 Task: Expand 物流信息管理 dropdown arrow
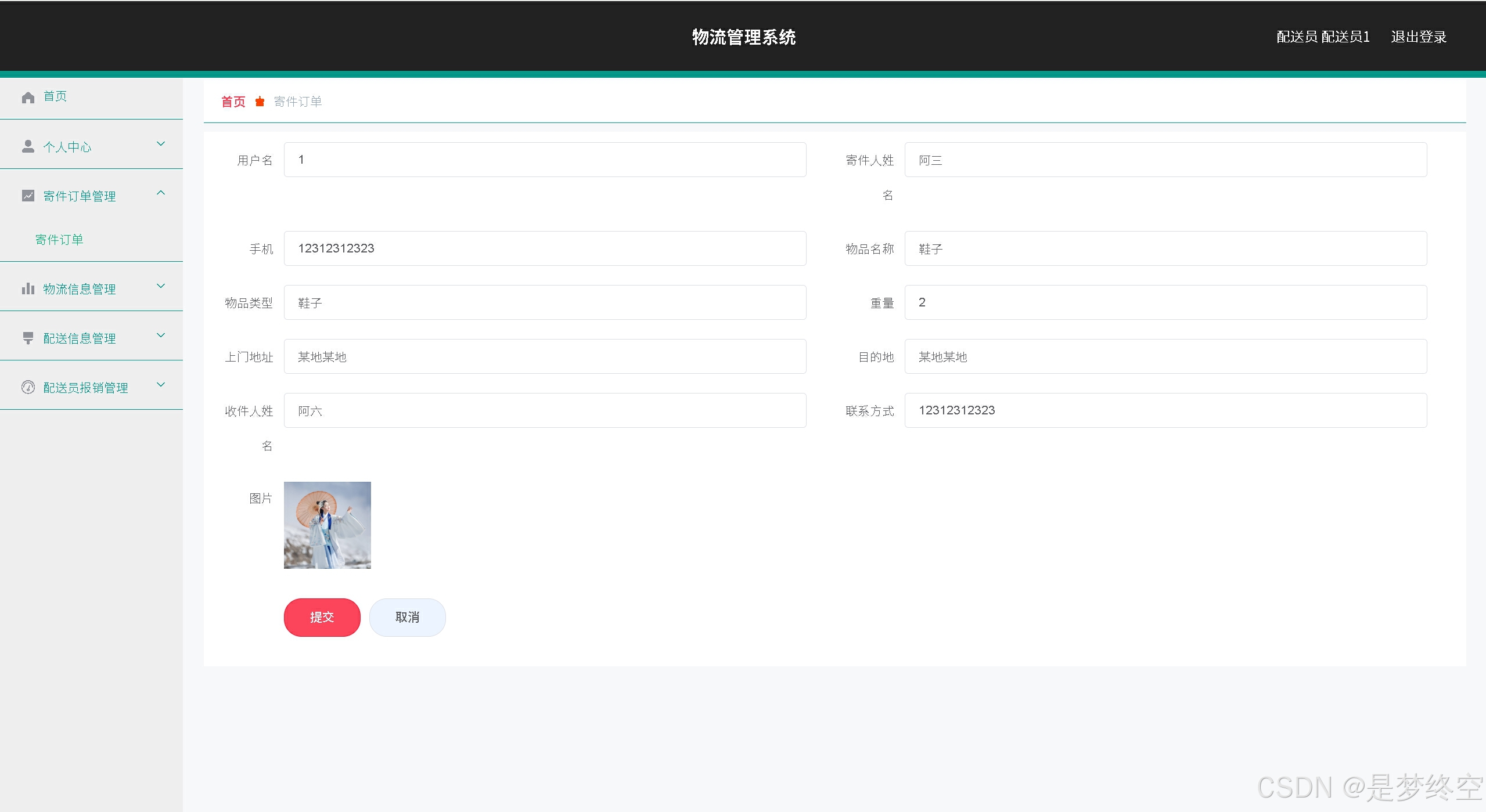coord(161,286)
